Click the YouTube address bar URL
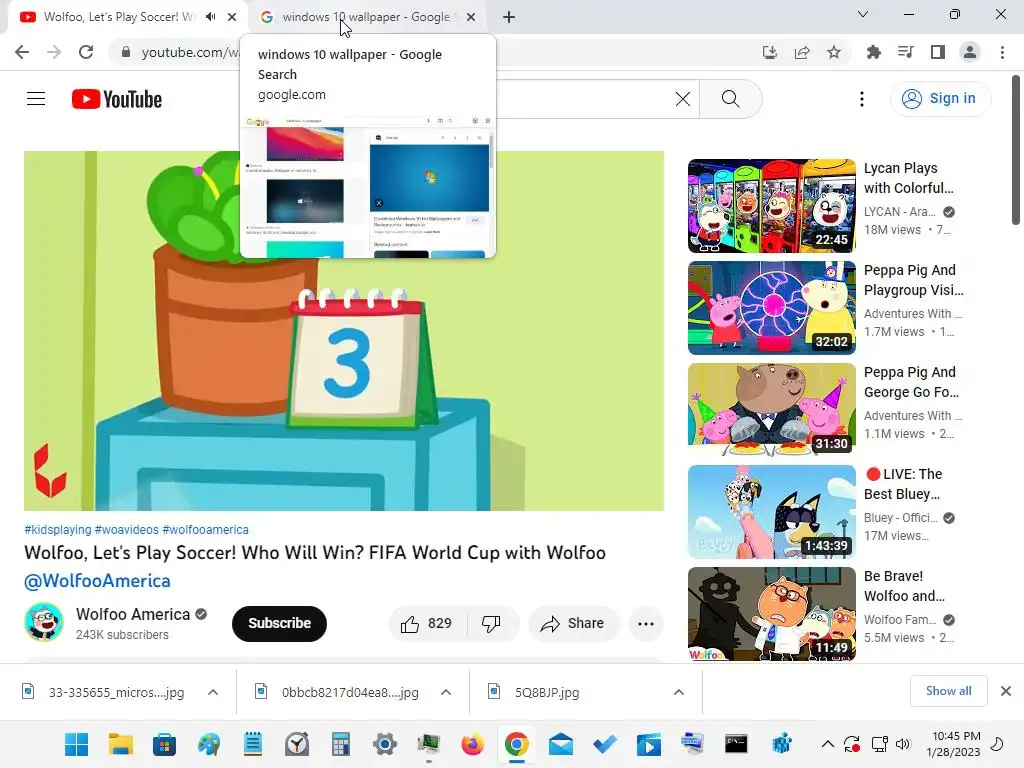Screen dimensions: 1024x768 (x=189, y=52)
